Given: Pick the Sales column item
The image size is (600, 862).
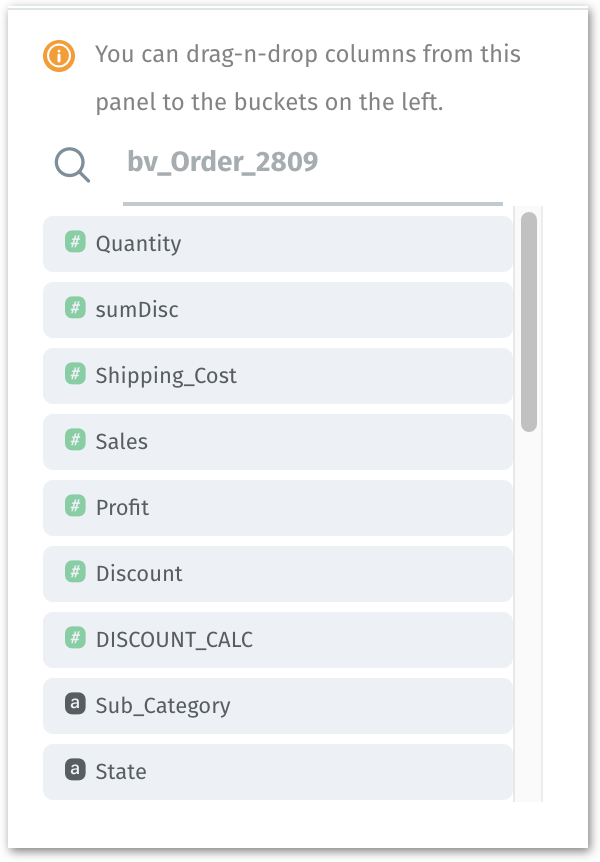Looking at the screenshot, I should click(x=278, y=441).
